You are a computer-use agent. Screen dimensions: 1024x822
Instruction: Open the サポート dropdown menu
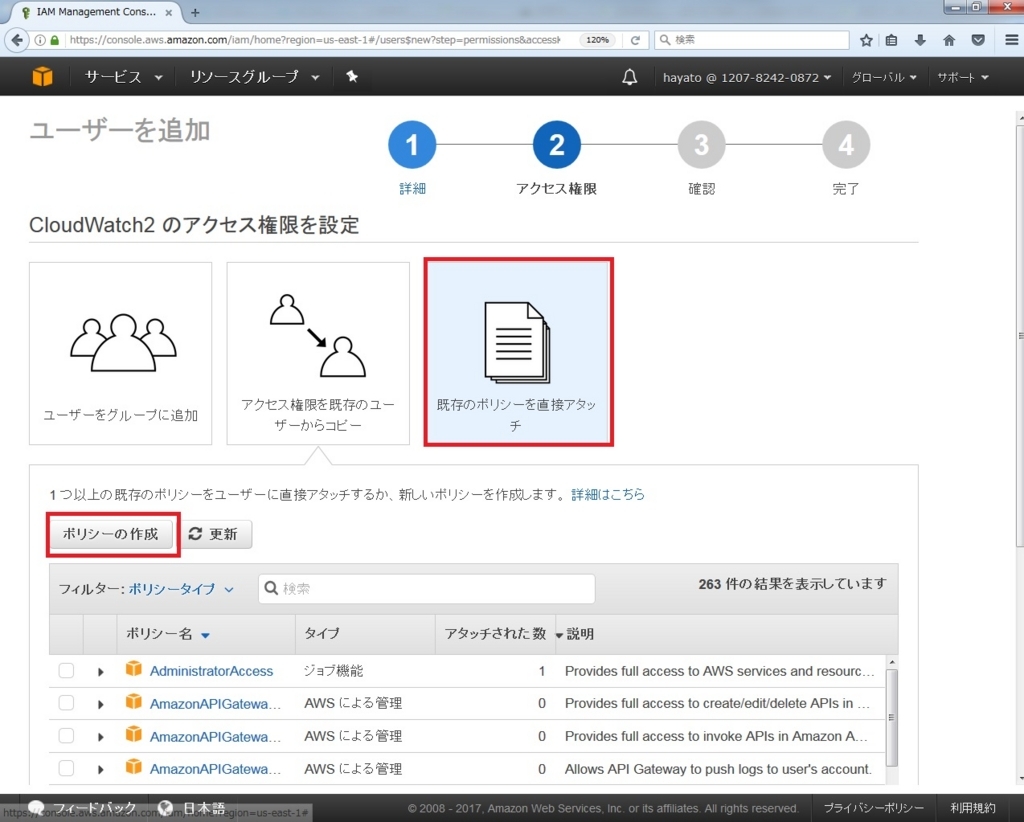coord(963,77)
